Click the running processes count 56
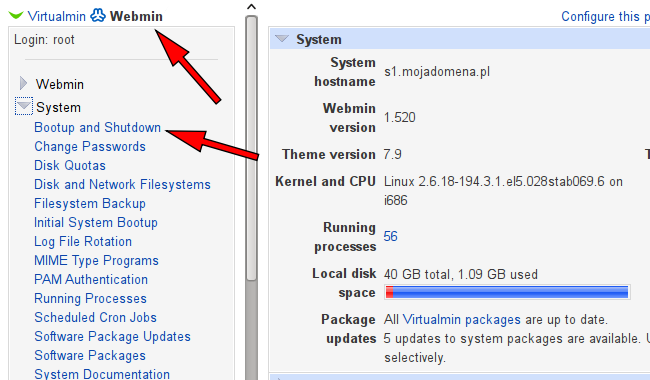This screenshot has height=380, width=650. point(390,236)
